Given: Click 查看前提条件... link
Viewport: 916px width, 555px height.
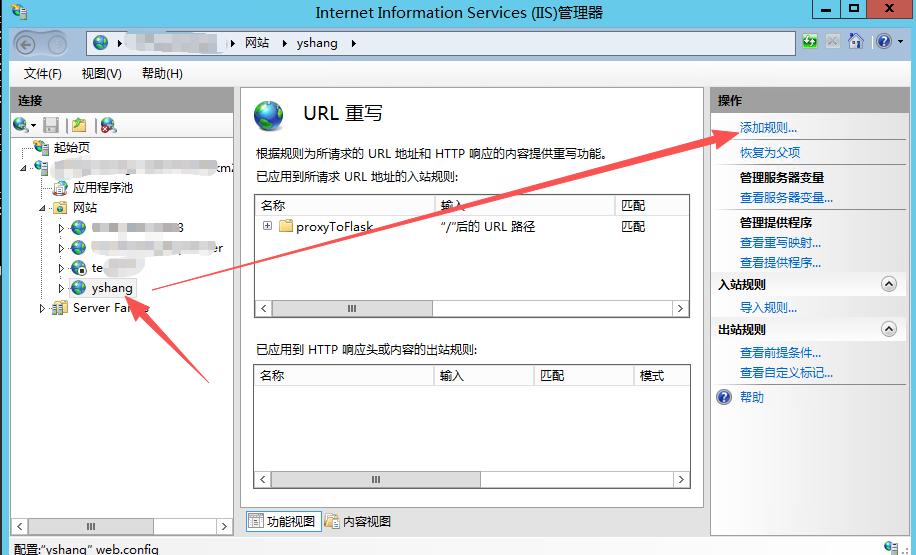Looking at the screenshot, I should click(x=780, y=352).
